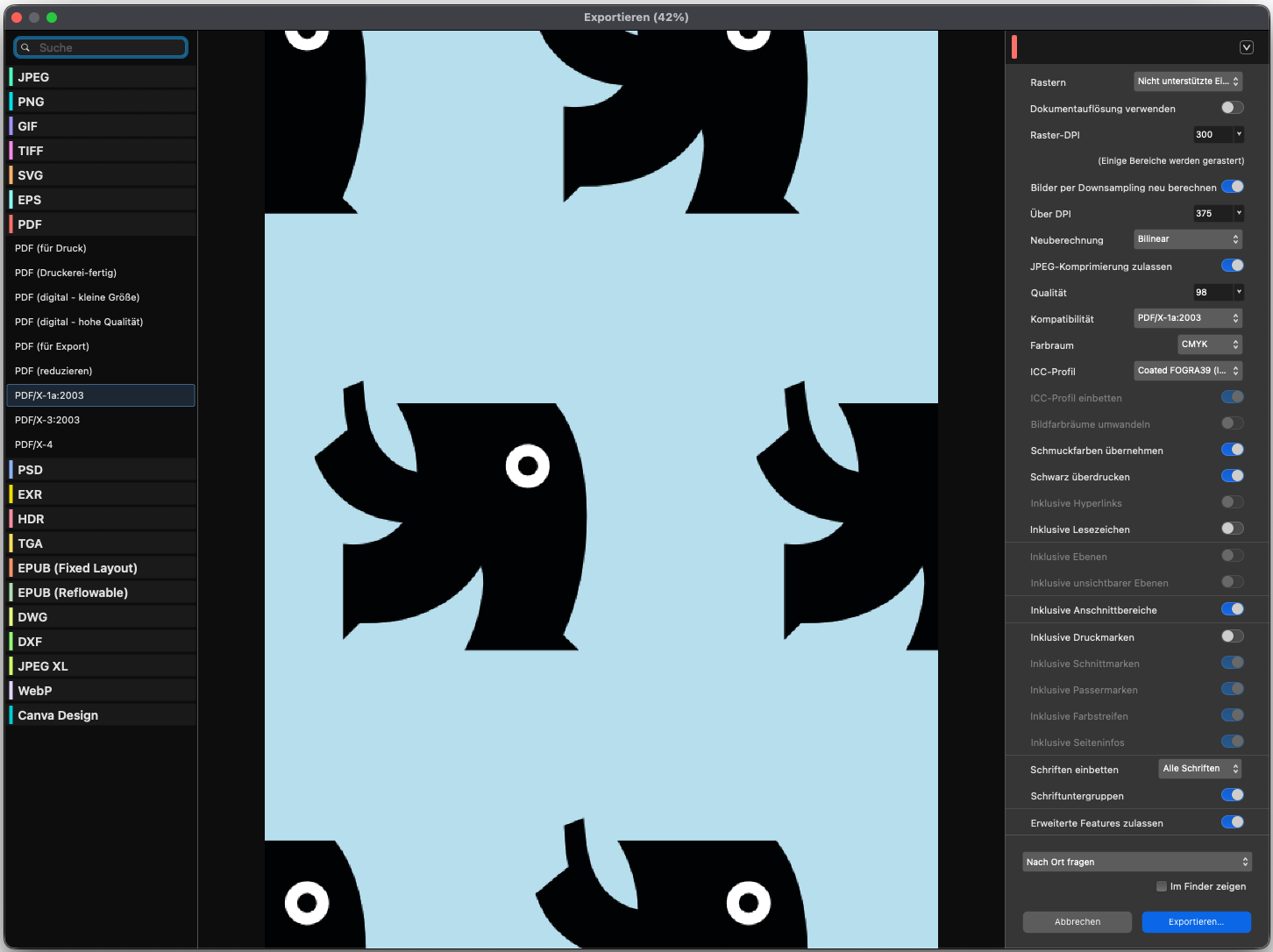Open the Farbraum CMYK dropdown
This screenshot has height=952, width=1273.
(1210, 345)
